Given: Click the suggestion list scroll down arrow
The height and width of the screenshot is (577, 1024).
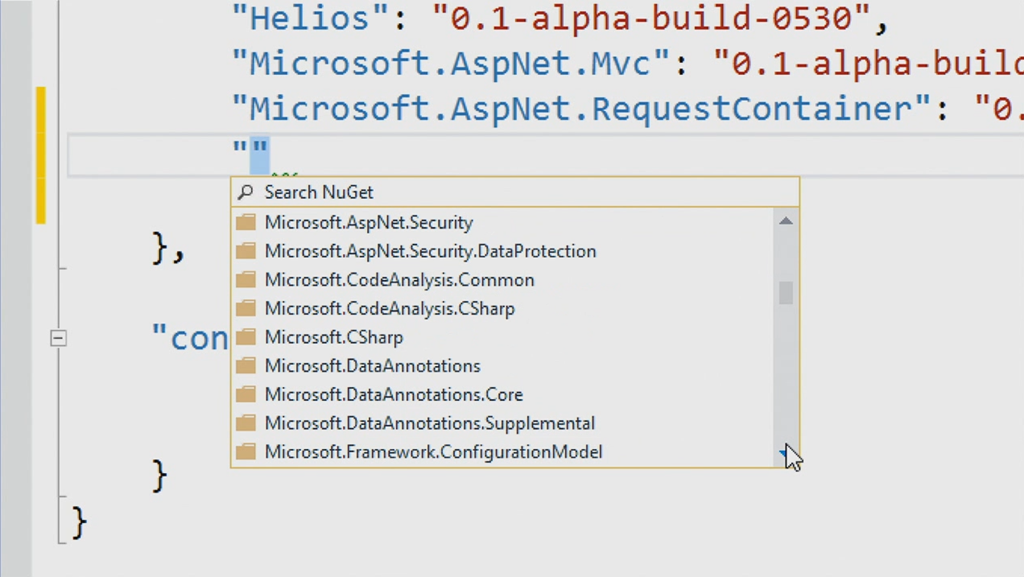Looking at the screenshot, I should click(x=786, y=453).
